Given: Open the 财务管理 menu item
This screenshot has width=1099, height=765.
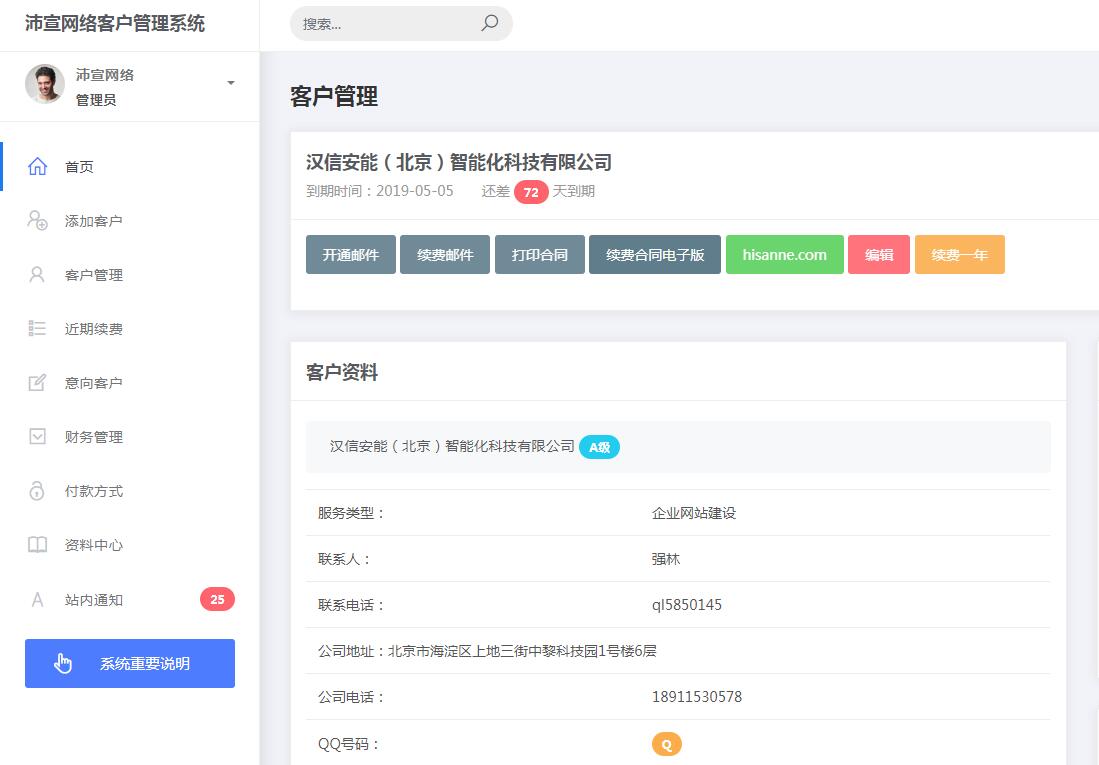Looking at the screenshot, I should coord(94,437).
